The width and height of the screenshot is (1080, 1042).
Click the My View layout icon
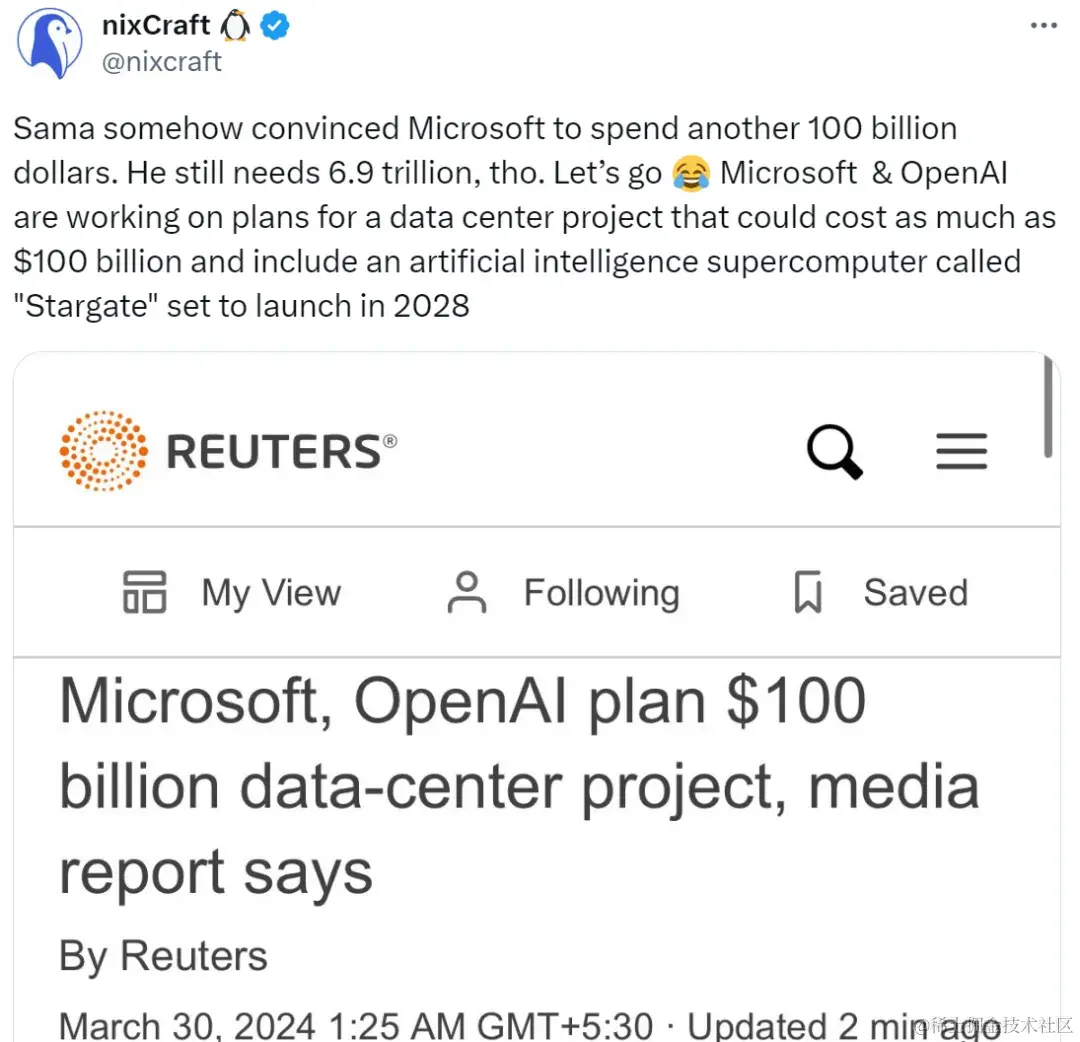click(144, 592)
